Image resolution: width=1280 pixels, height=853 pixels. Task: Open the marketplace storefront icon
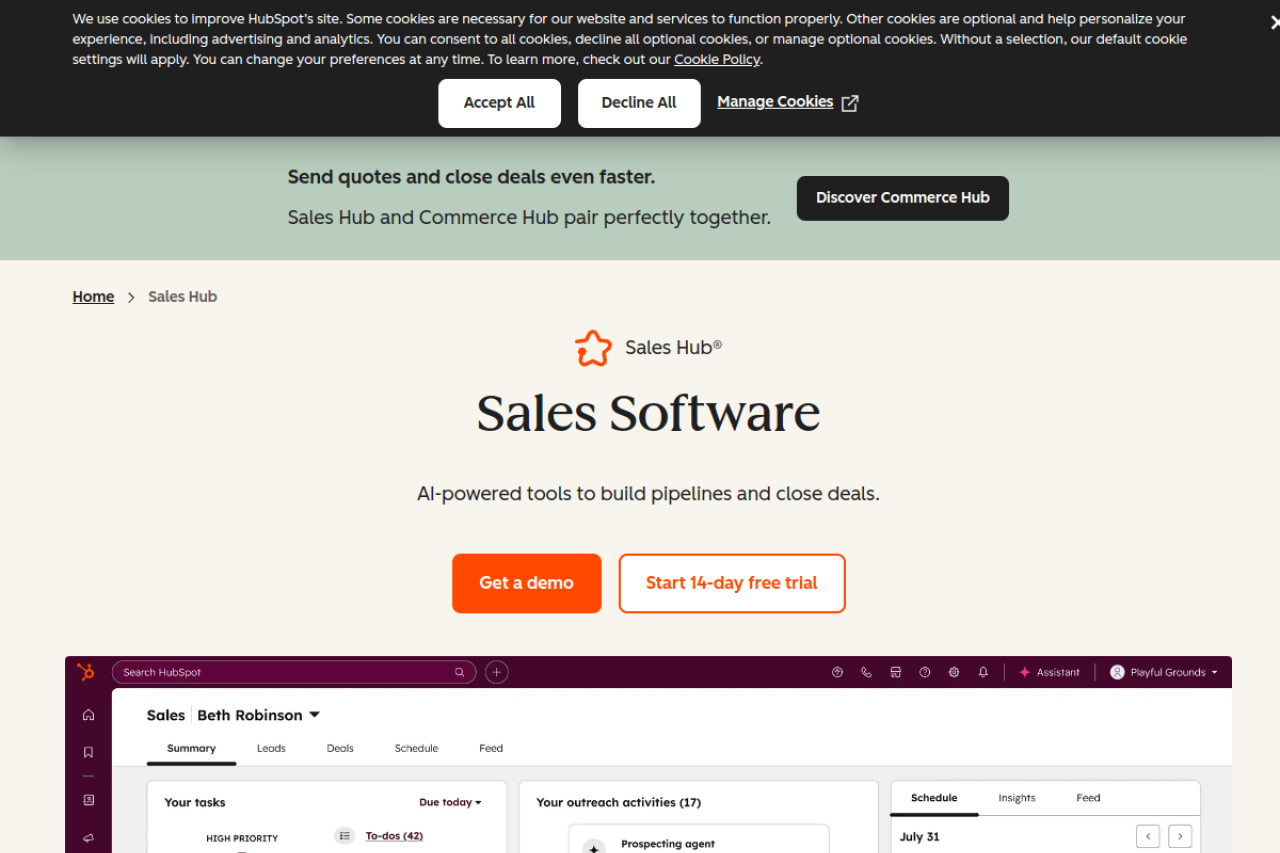(896, 672)
